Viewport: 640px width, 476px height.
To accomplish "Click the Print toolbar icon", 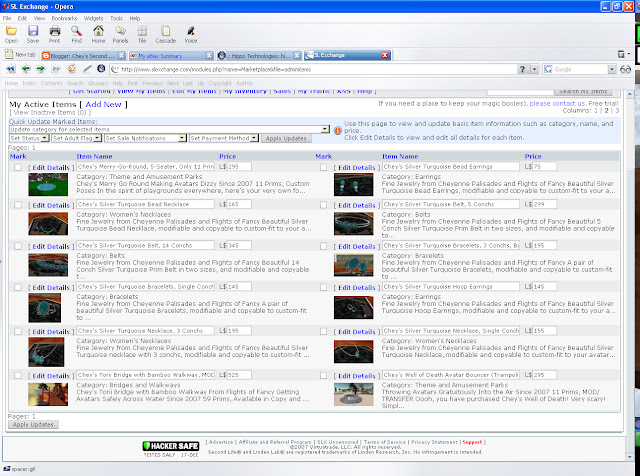I will (55, 31).
